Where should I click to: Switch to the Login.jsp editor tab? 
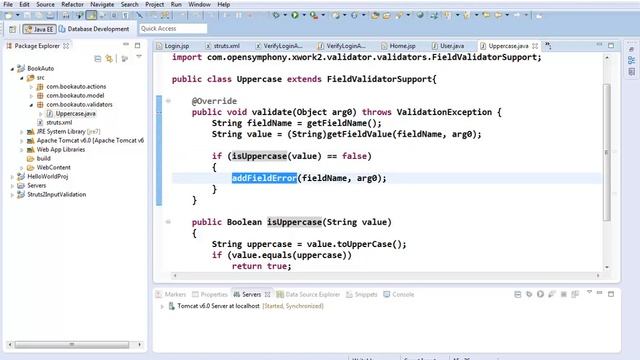click(173, 46)
